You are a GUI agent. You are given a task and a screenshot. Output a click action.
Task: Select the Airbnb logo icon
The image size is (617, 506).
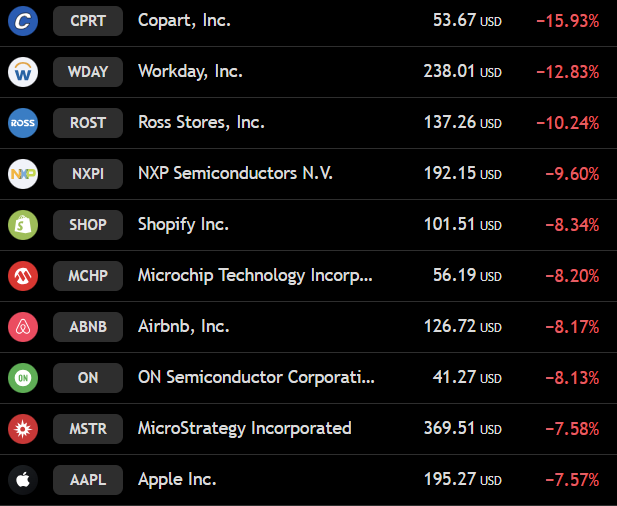pyautogui.click(x=23, y=327)
